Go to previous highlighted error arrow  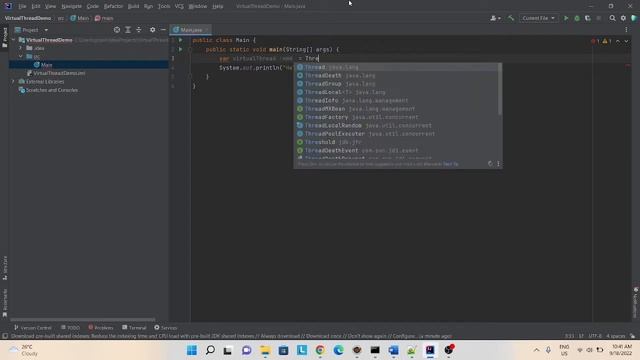click(618, 41)
